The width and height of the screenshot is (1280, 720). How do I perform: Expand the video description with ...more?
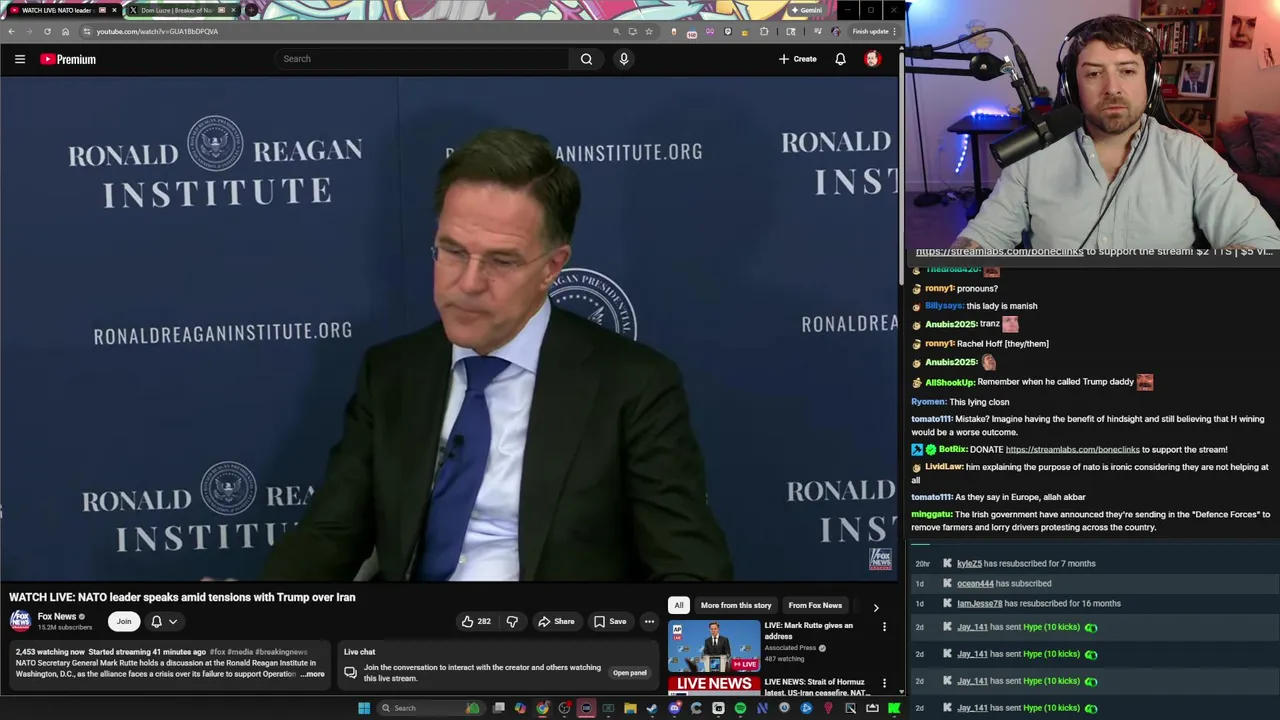coord(313,674)
